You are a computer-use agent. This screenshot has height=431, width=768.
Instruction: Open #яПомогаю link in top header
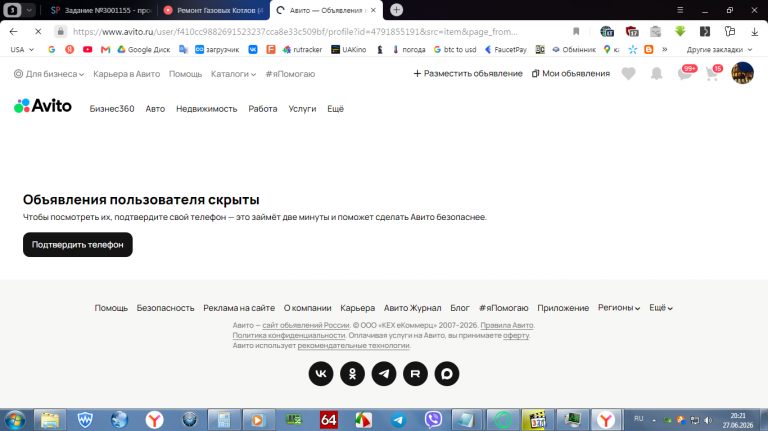[290, 74]
